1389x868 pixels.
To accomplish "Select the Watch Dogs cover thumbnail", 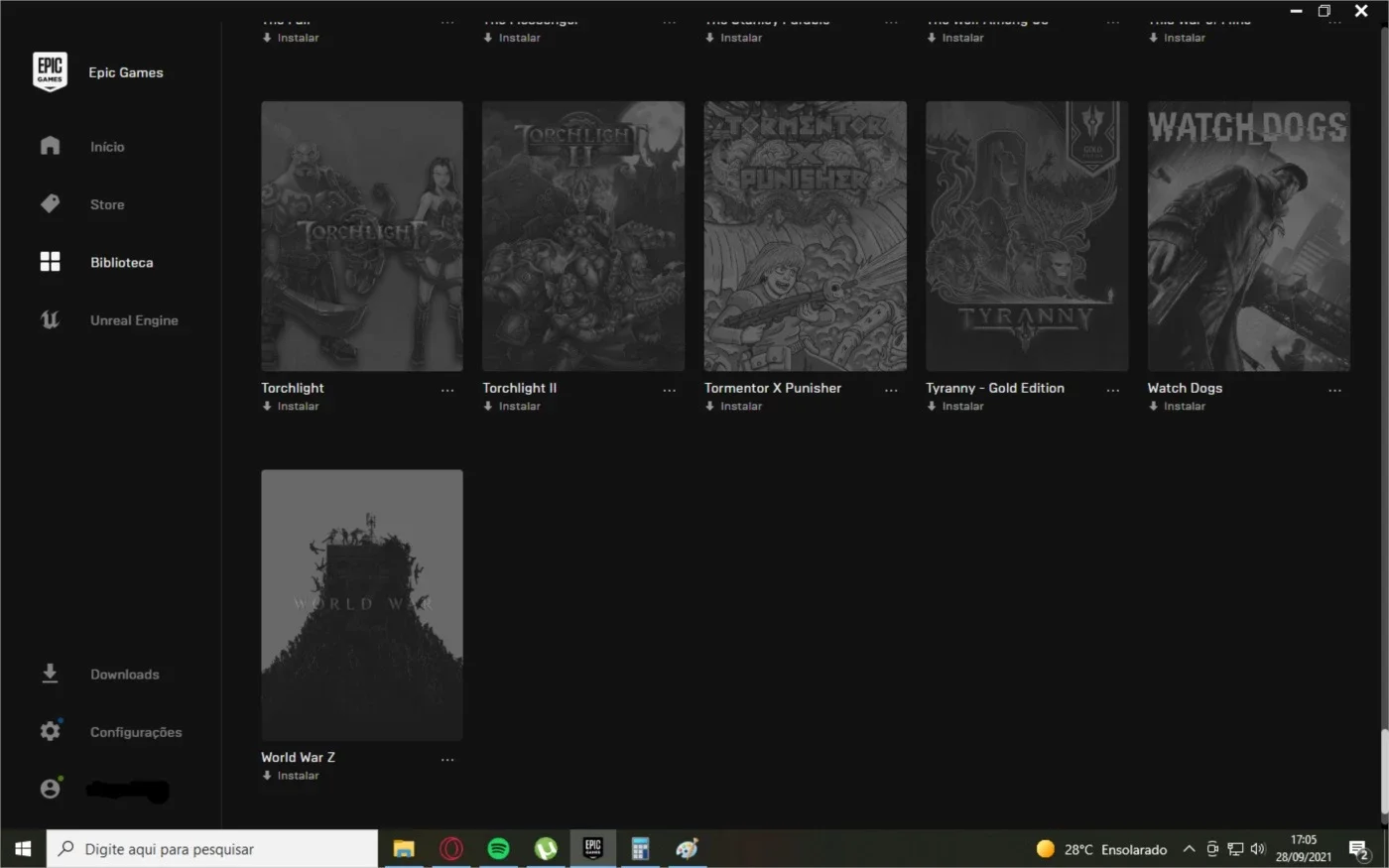I will [x=1248, y=236].
